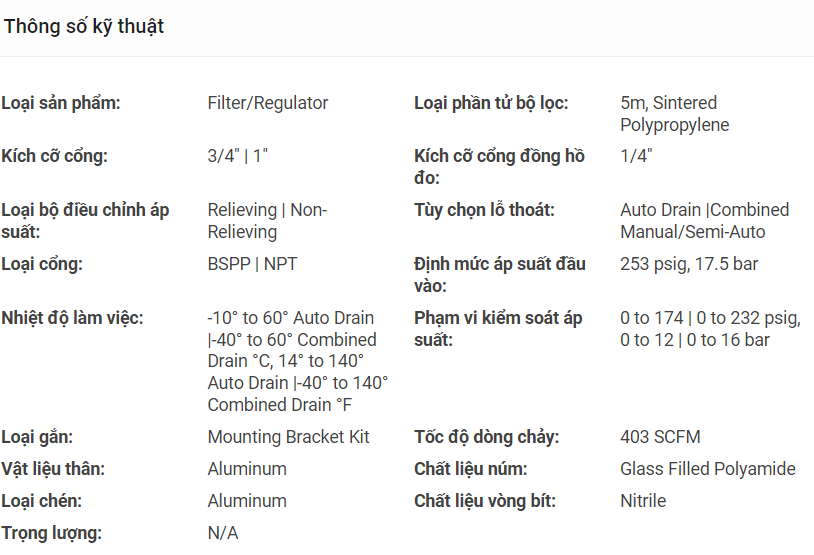Click the "Thông số kỹ thuật" heading
814x555 pixels.
[x=84, y=27]
